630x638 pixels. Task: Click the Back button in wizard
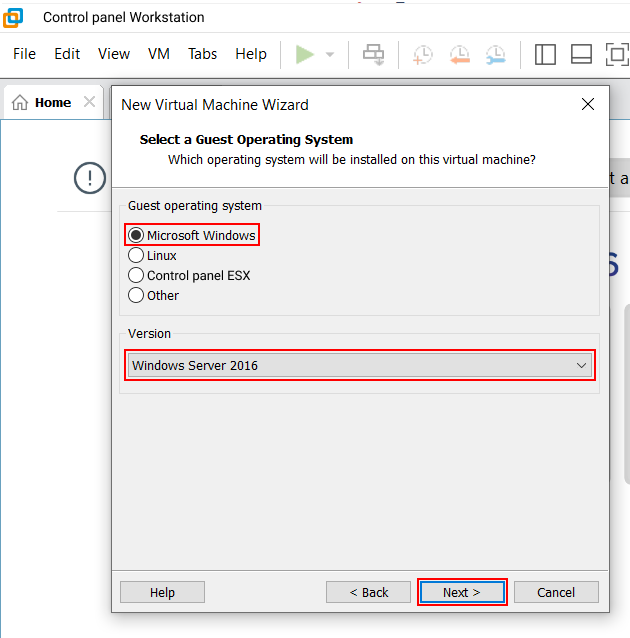[368, 592]
